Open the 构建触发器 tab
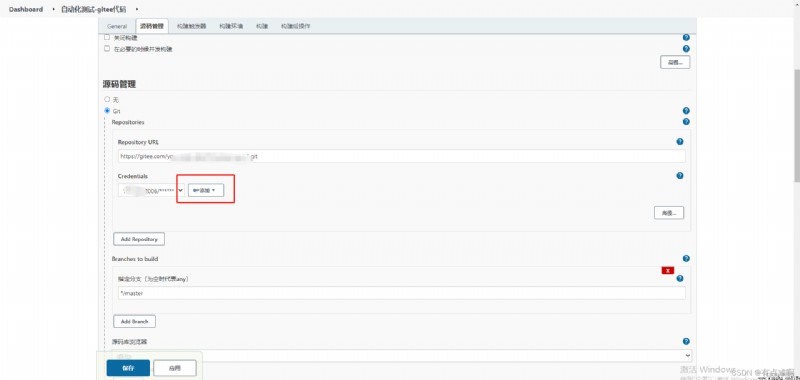The height and width of the screenshot is (380, 800). point(192,26)
